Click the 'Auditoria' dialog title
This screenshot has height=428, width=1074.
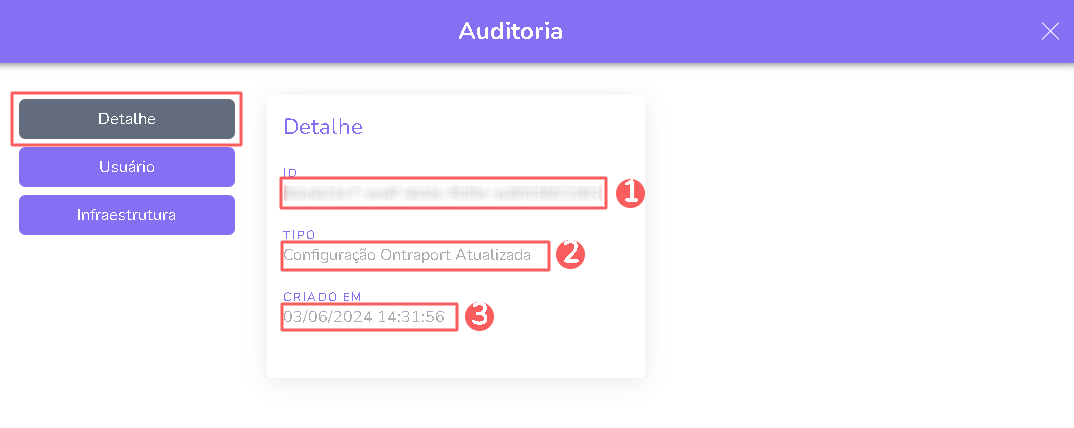[x=510, y=31]
